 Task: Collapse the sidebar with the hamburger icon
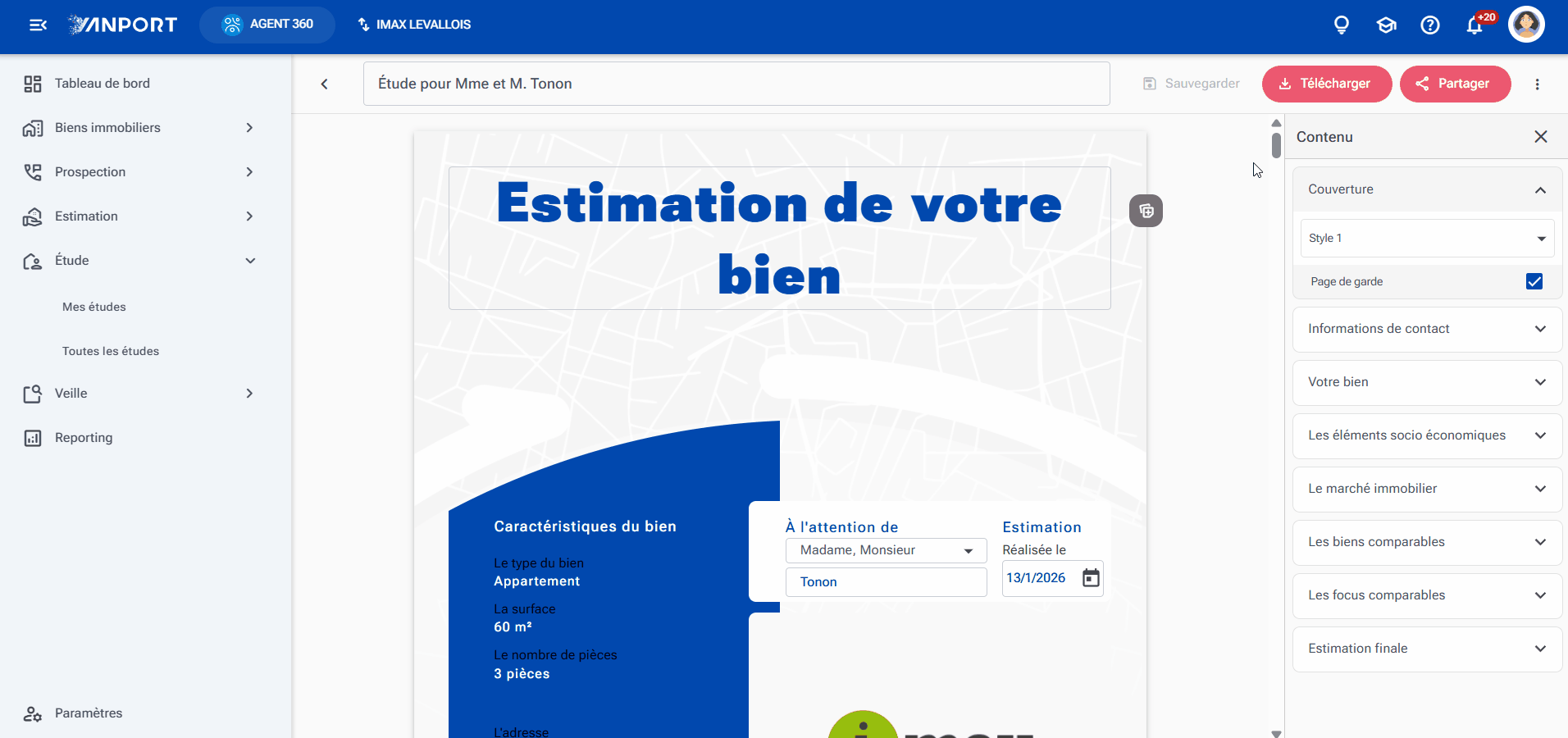[x=38, y=25]
